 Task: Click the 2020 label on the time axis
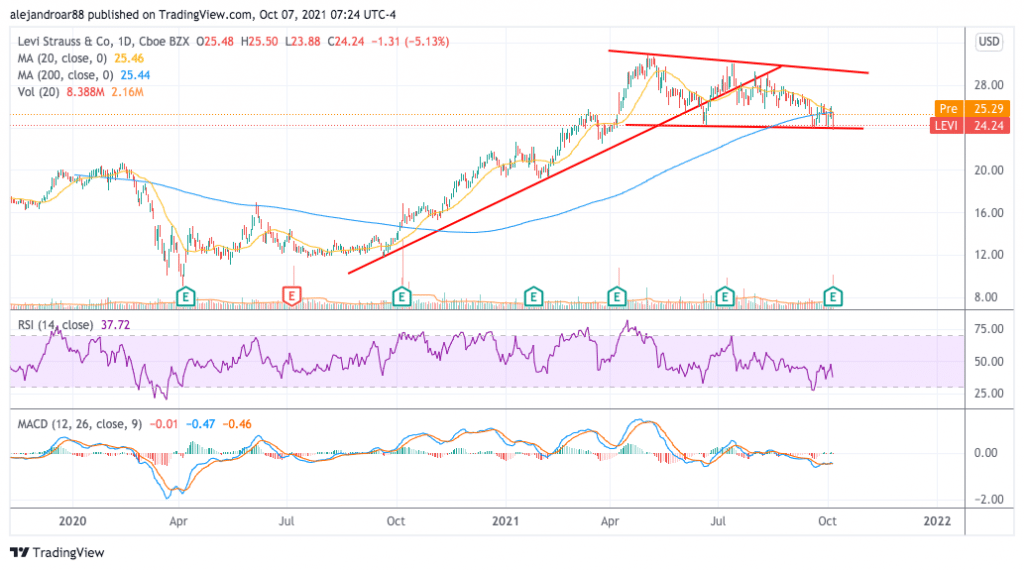coord(72,521)
